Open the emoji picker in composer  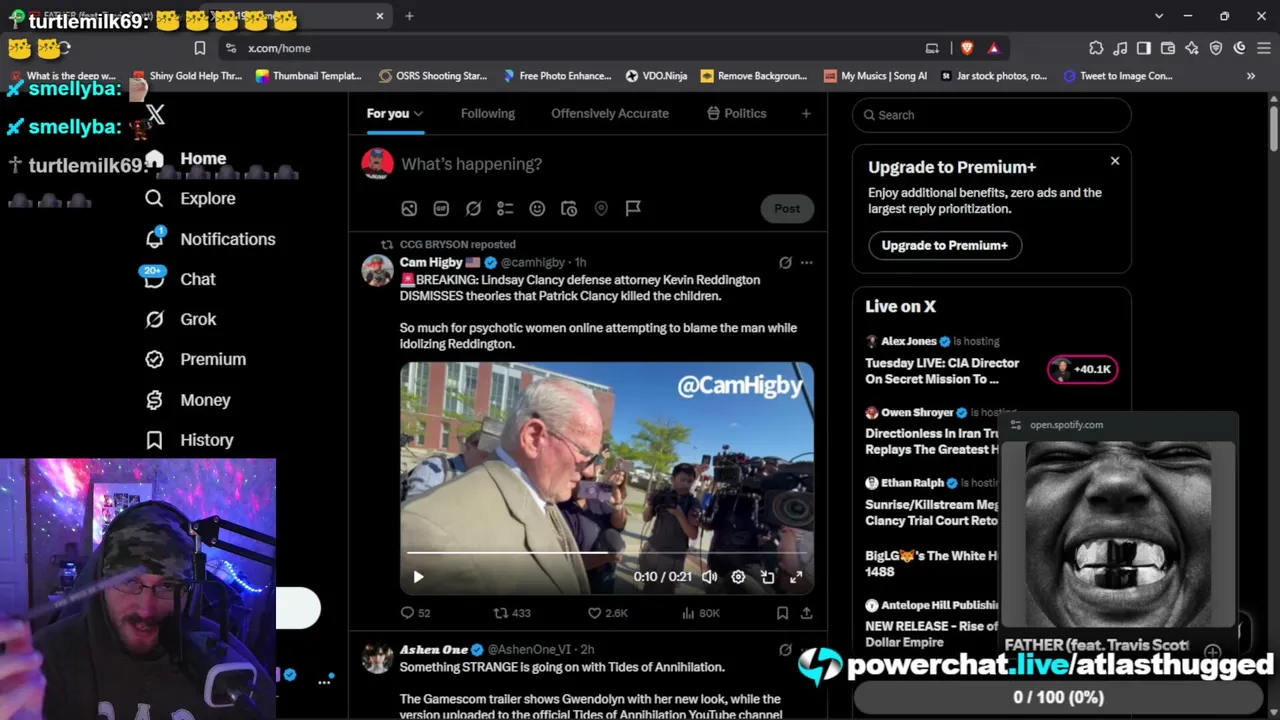tap(537, 208)
